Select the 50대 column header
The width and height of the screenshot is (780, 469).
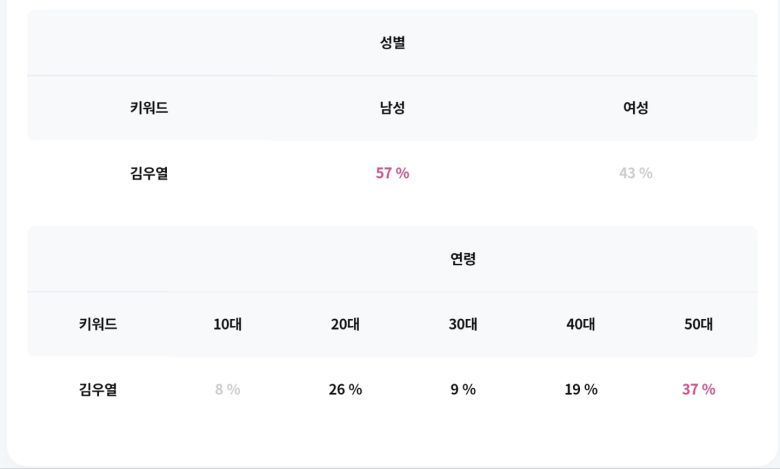699,324
